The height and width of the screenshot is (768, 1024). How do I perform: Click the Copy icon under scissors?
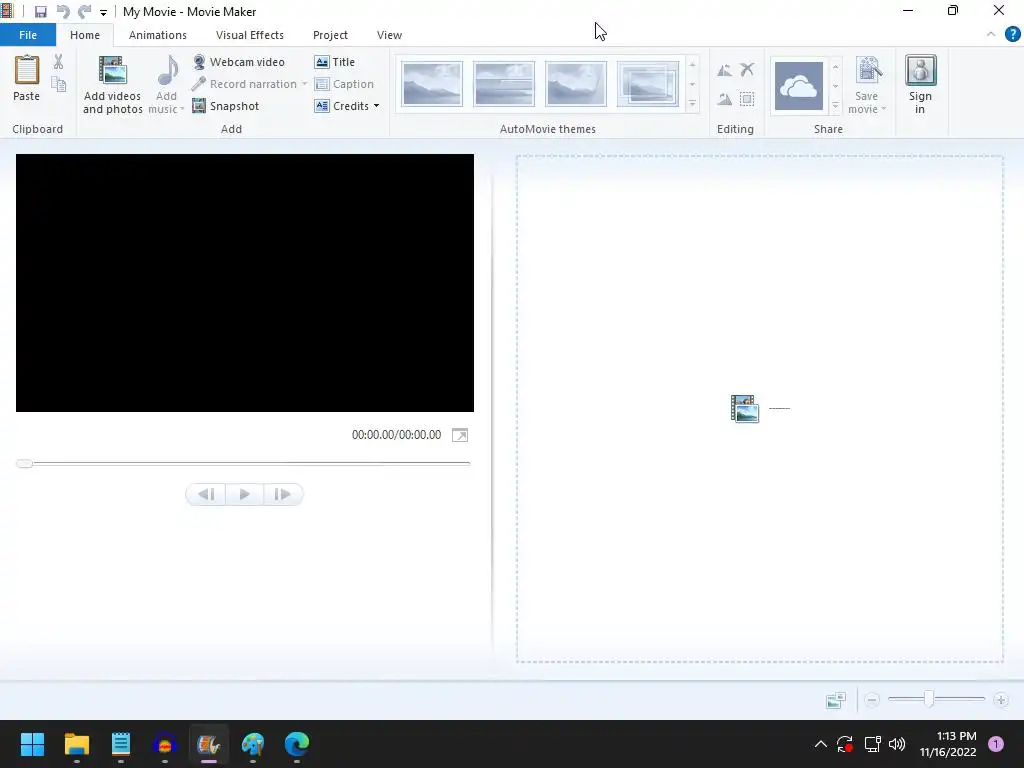click(59, 84)
